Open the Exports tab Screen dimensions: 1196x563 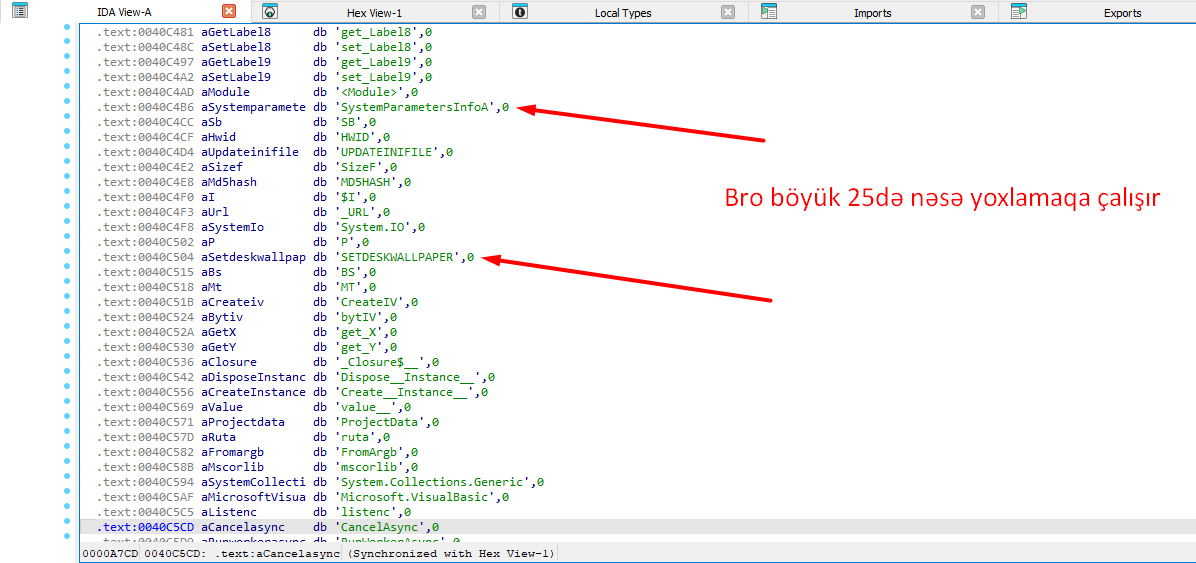[x=1122, y=13]
